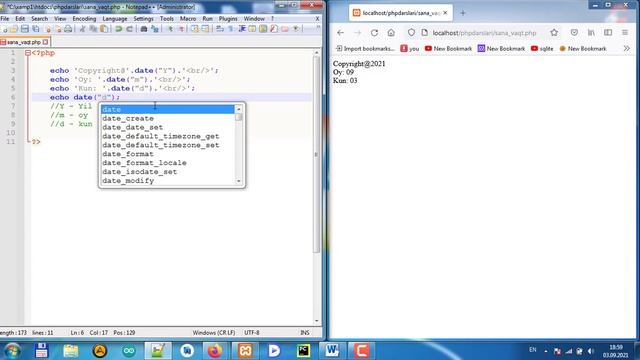Screen dimensions: 640x360
Task: Select the localhost Firefox tab
Action: [400, 13]
